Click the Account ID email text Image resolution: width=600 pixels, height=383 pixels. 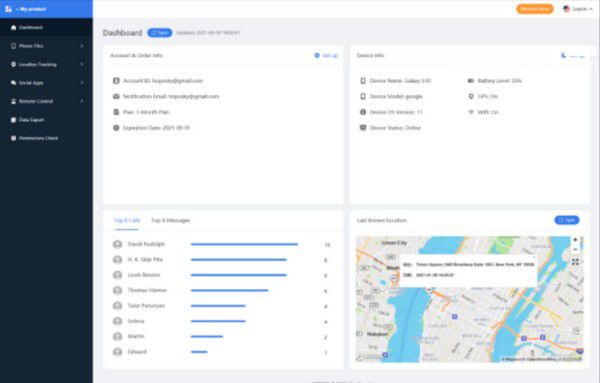pyautogui.click(x=178, y=81)
